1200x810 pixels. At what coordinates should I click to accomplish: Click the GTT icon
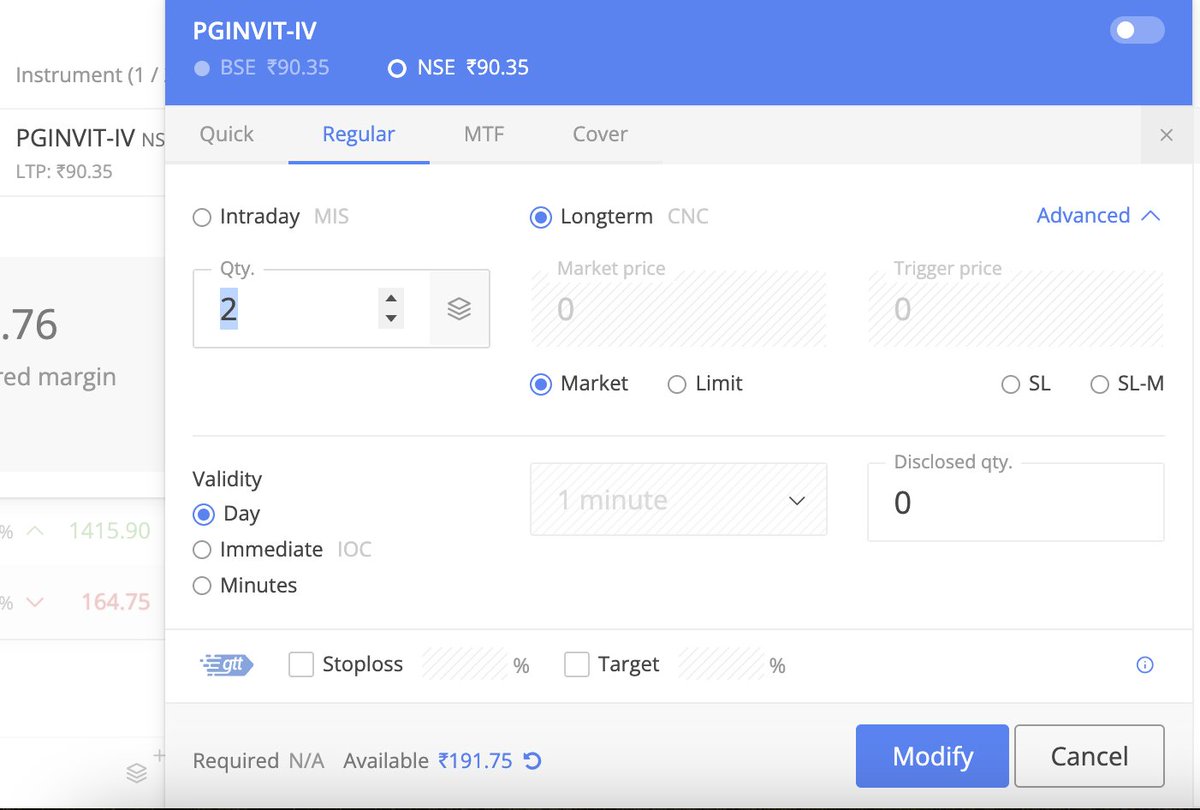pyautogui.click(x=227, y=664)
